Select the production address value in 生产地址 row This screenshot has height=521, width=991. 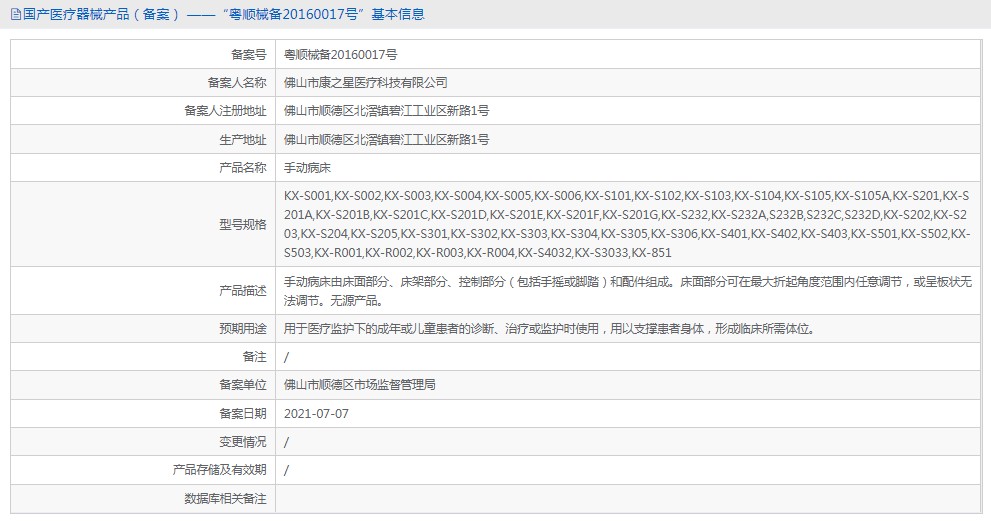click(x=387, y=140)
